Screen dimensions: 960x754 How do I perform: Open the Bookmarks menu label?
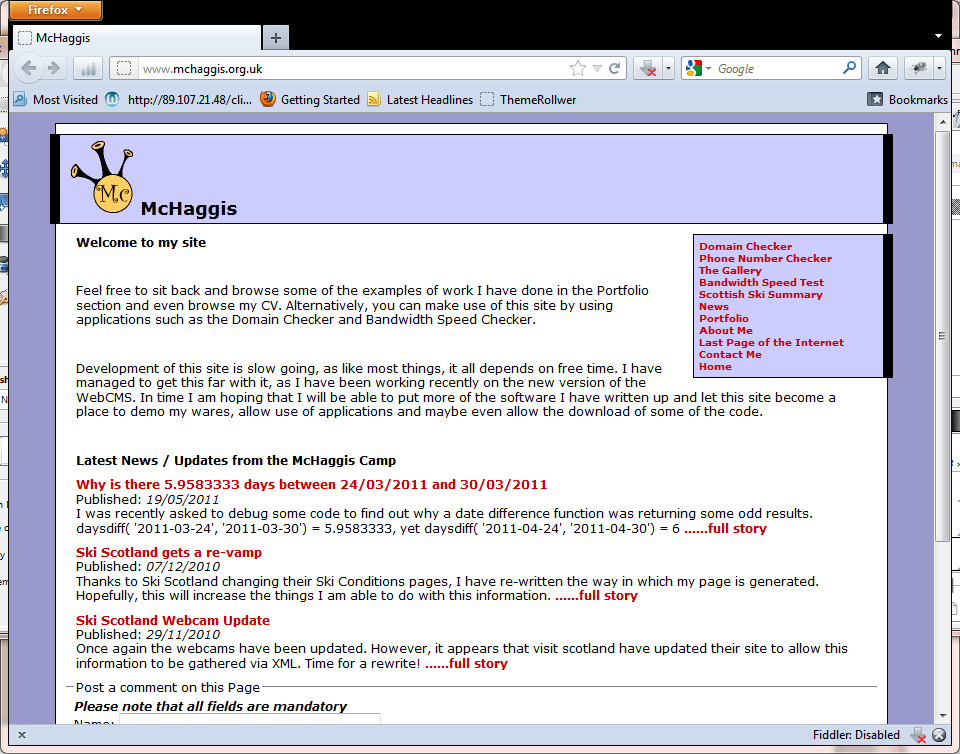click(918, 99)
